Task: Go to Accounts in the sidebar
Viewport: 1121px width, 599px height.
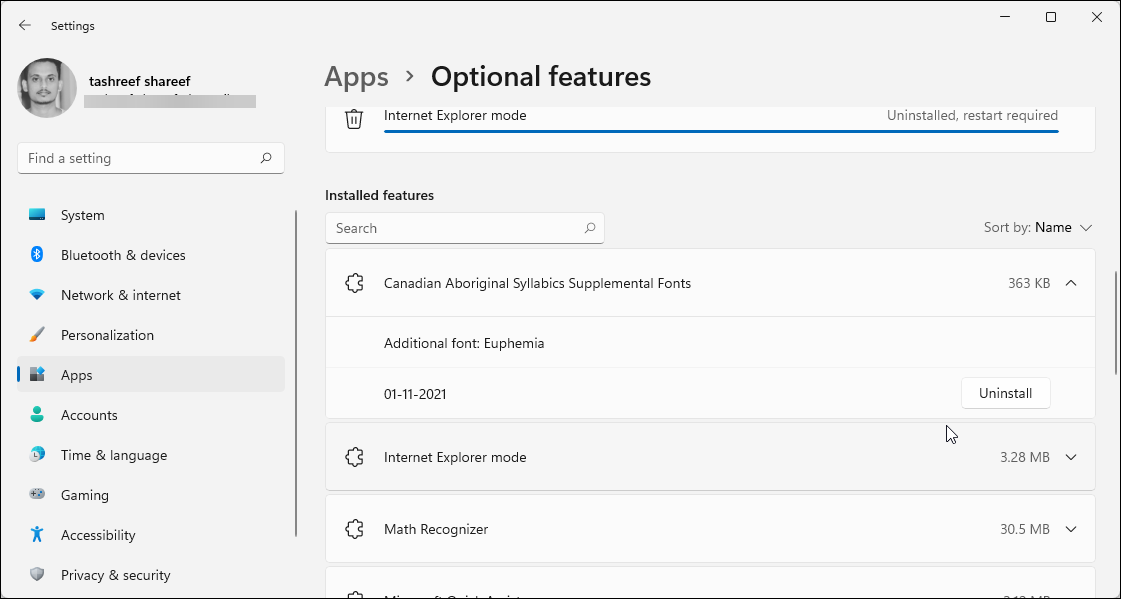Action: coord(89,415)
